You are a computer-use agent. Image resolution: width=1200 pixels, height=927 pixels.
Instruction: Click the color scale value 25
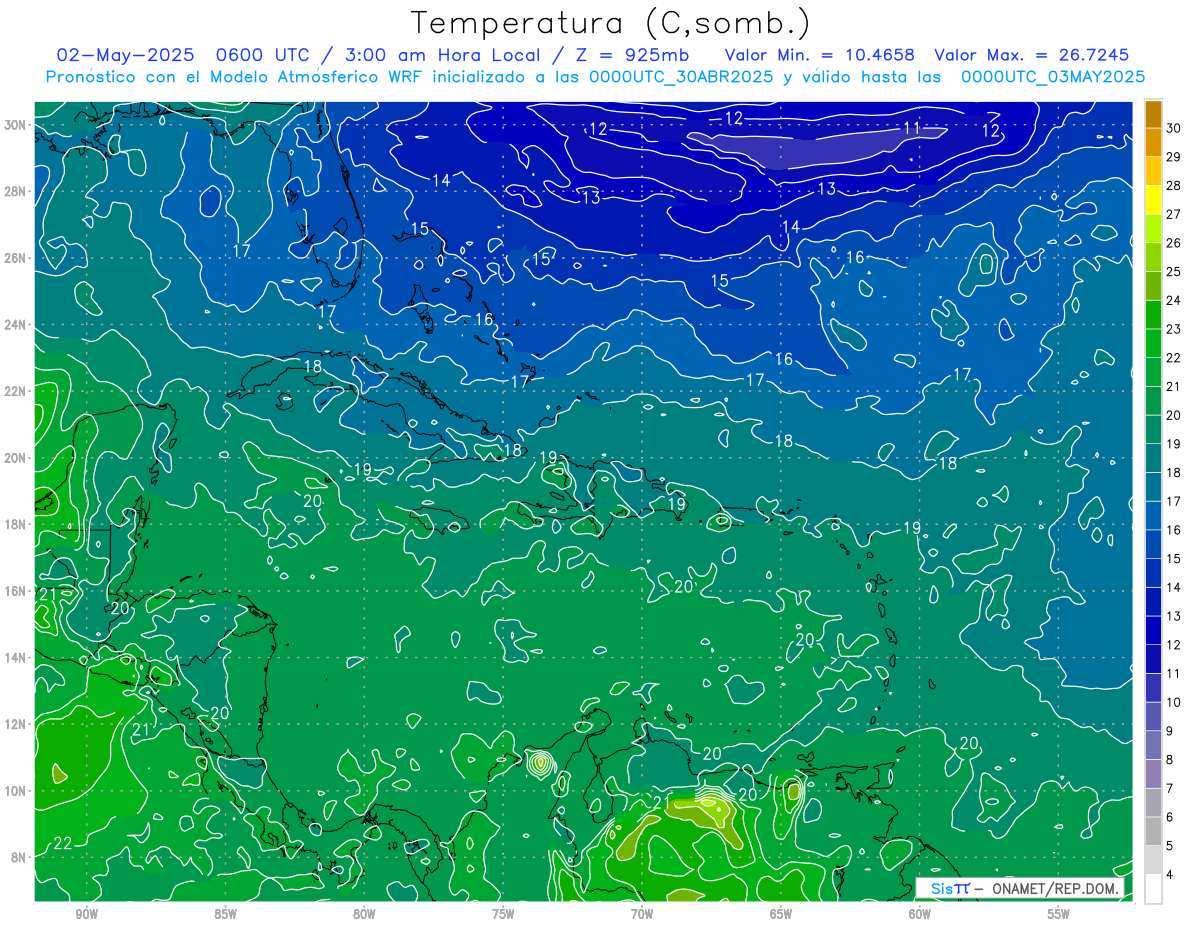(x=1174, y=272)
